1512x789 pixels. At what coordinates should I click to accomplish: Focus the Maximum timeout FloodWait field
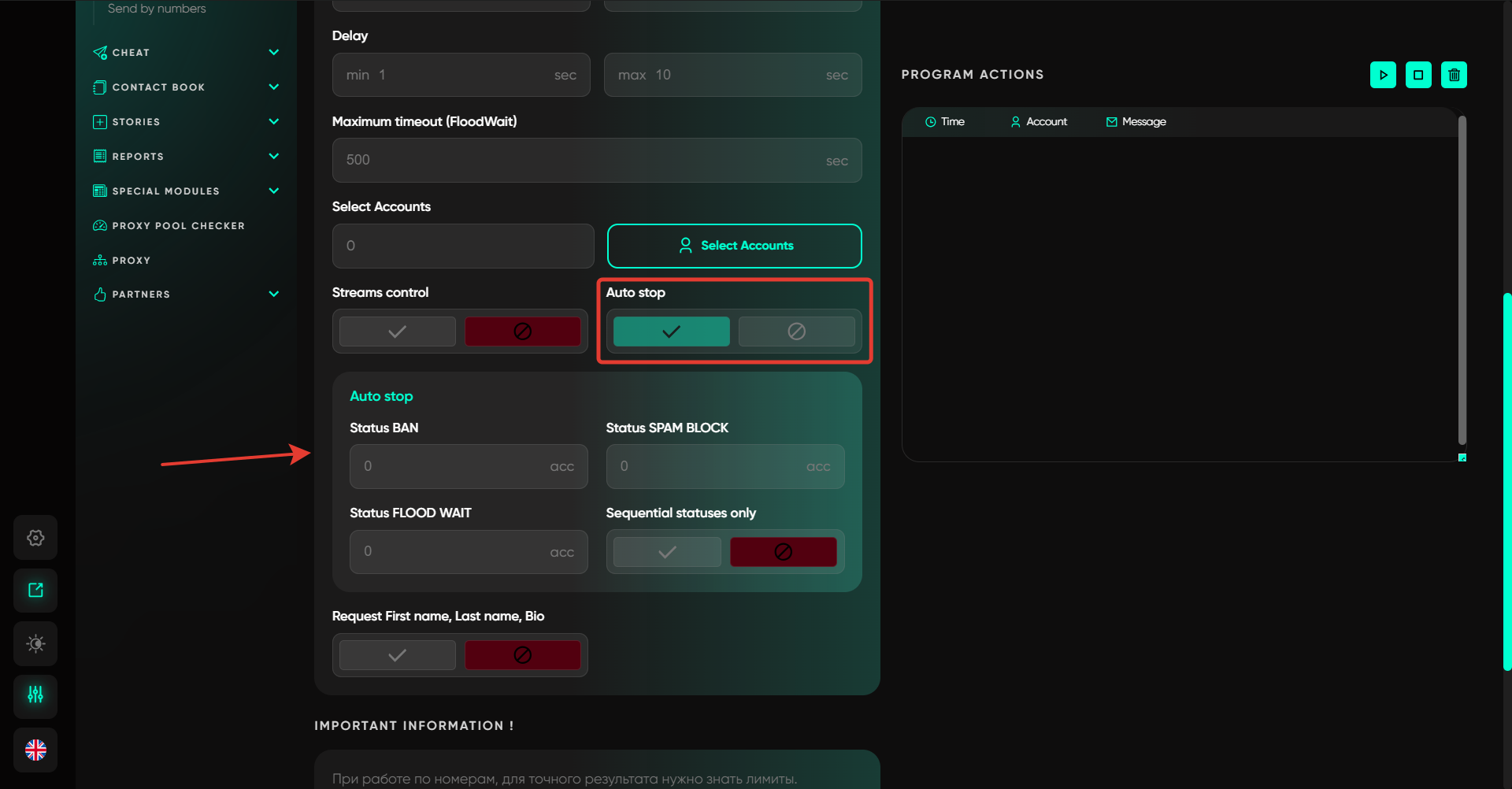coord(583,161)
